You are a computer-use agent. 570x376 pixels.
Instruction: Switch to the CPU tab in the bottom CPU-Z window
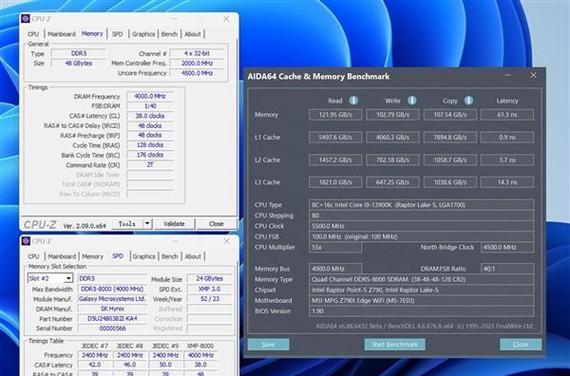[33, 256]
